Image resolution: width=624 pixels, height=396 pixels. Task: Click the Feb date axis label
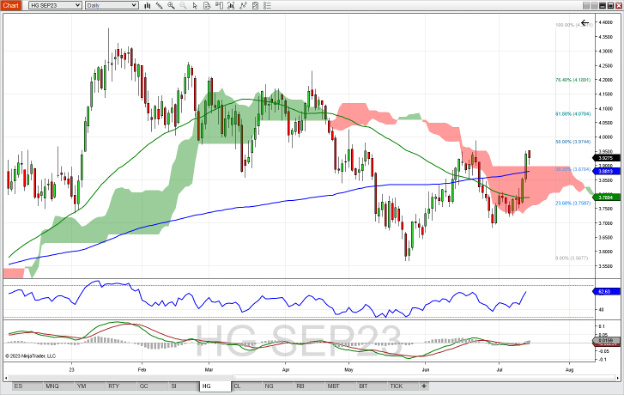tap(142, 370)
